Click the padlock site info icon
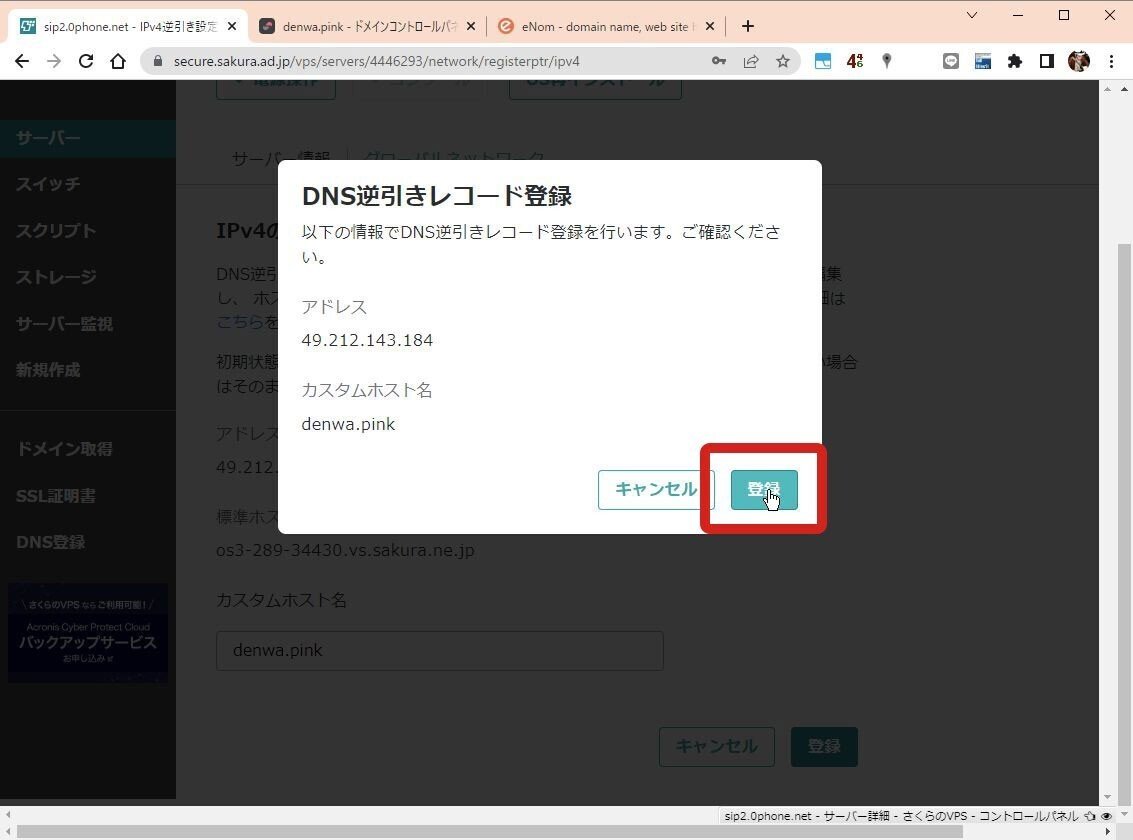 coord(158,61)
